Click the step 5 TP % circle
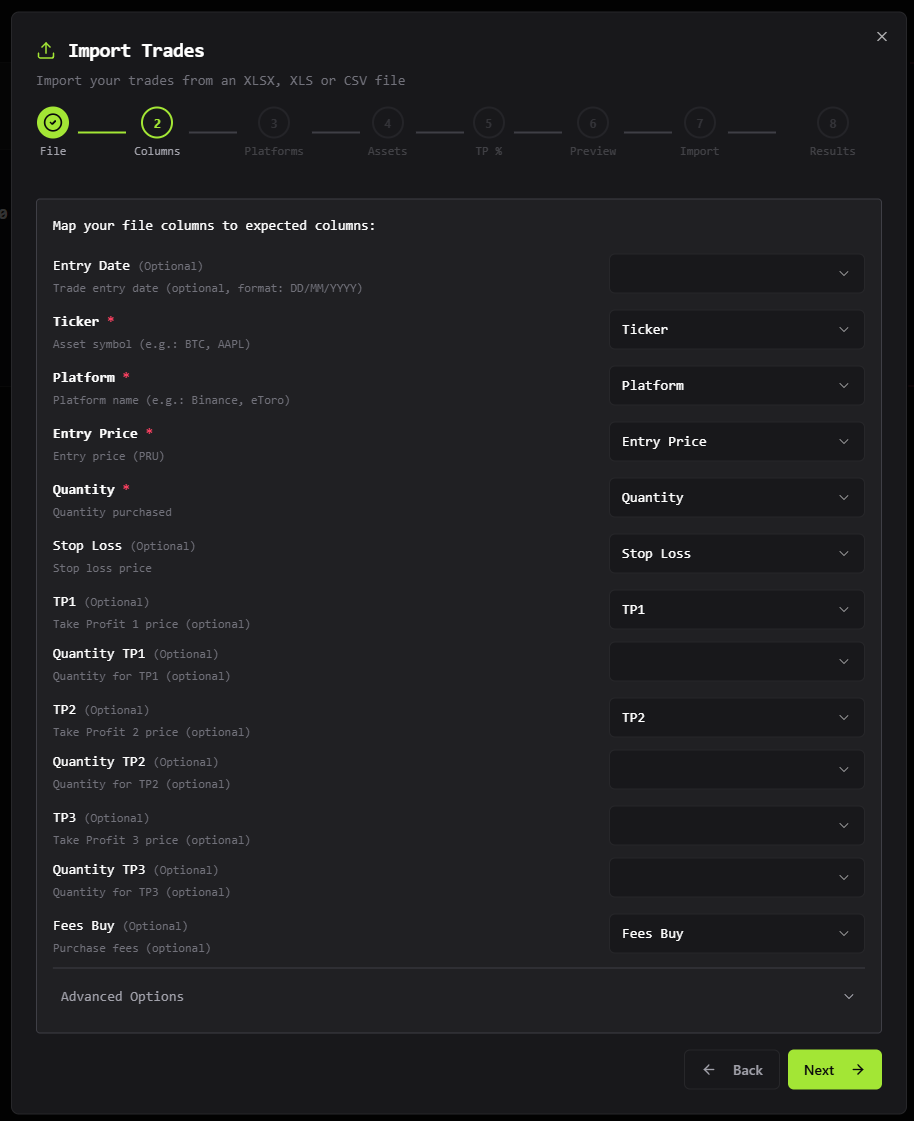The image size is (914, 1121). tap(489, 123)
